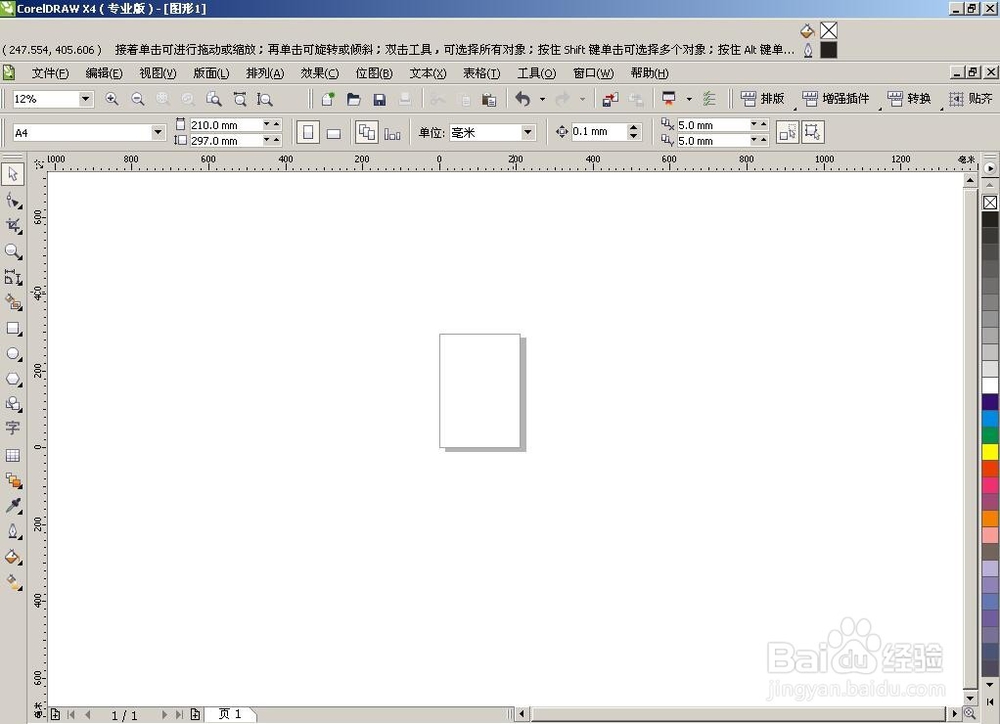Image resolution: width=1000 pixels, height=724 pixels.
Task: Click the 排版 button
Action: 763,99
